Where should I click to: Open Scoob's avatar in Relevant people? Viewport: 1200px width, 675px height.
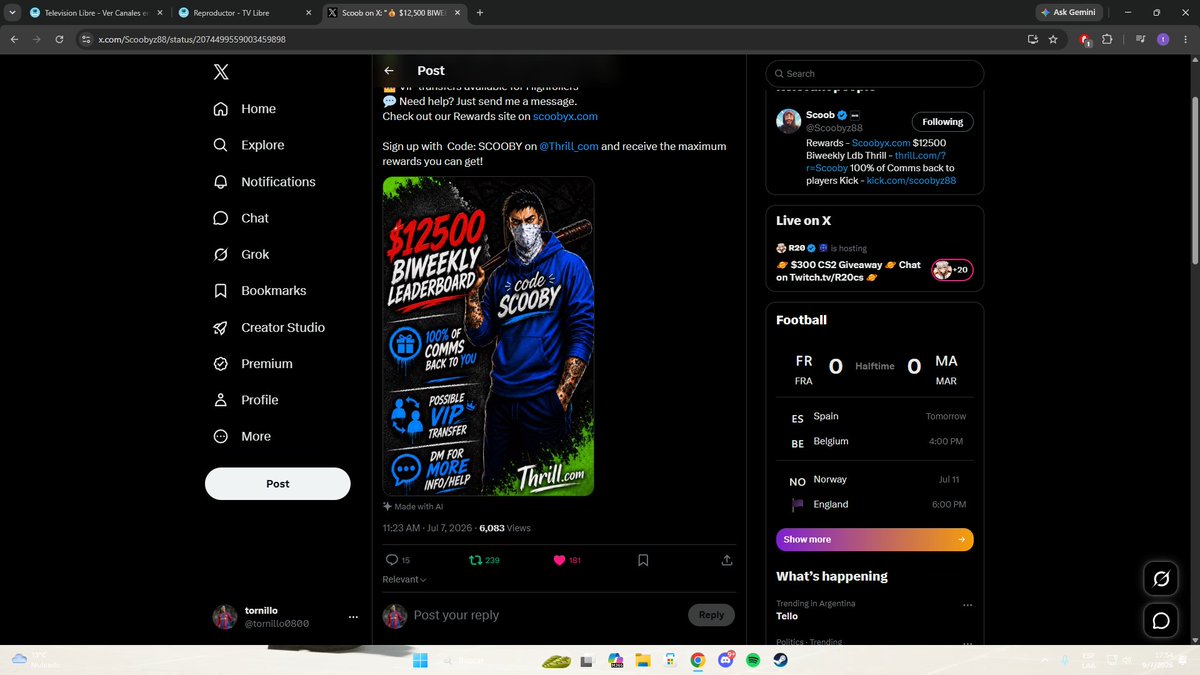tap(789, 122)
